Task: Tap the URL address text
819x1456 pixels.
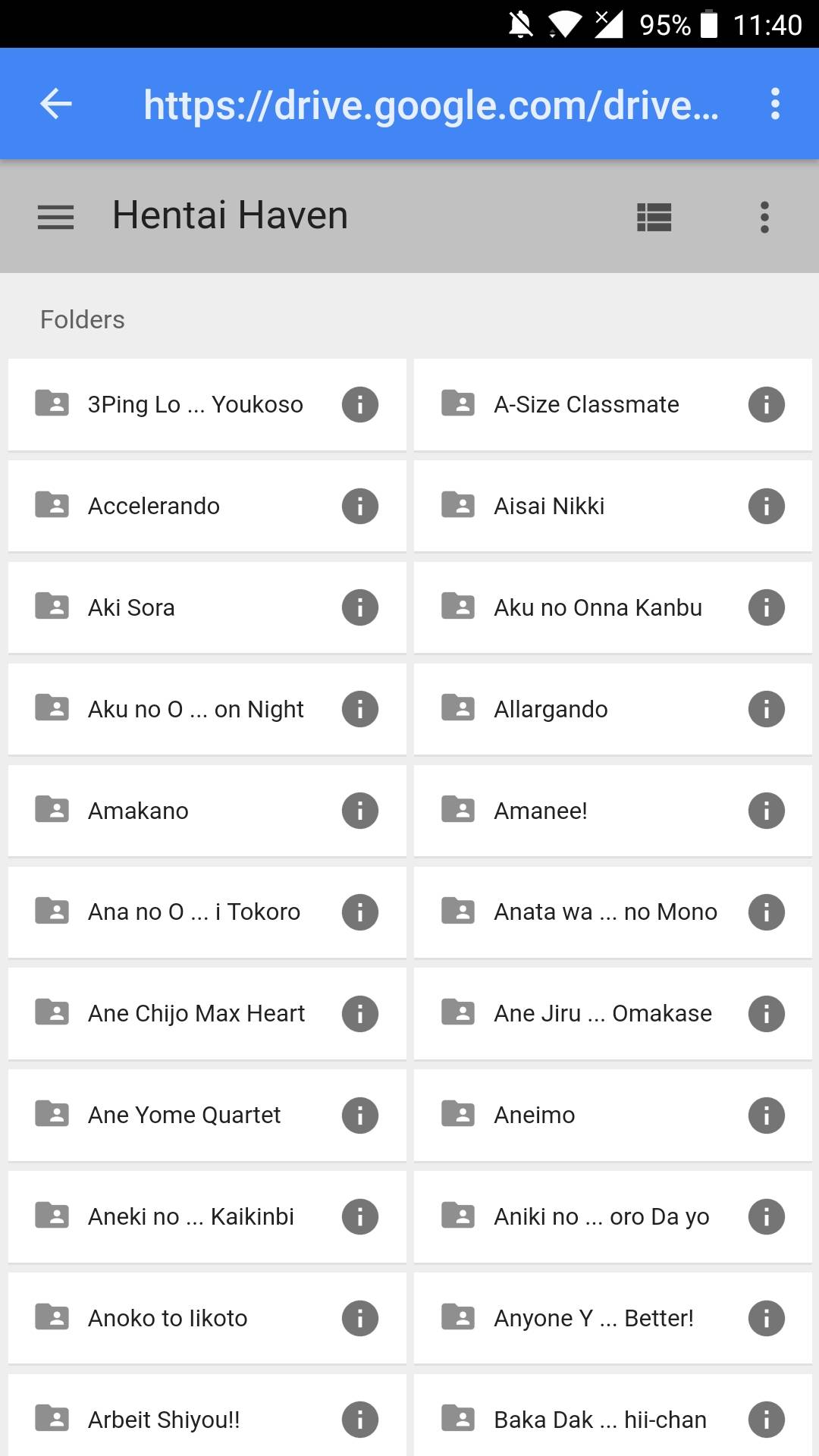Action: (431, 105)
